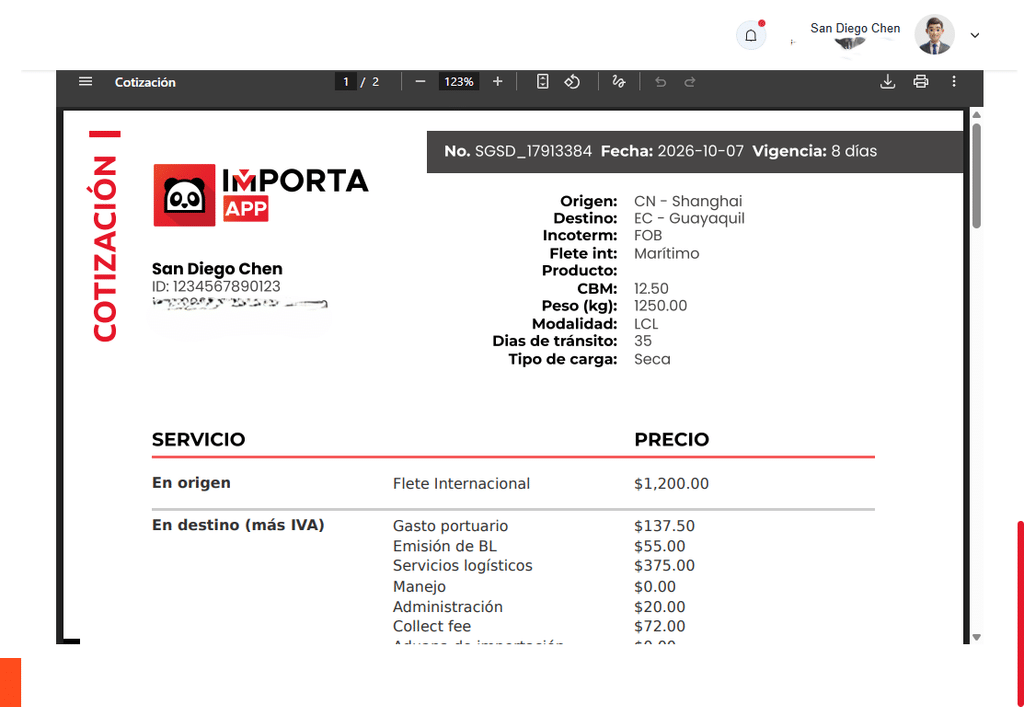Click the zoom in plus button
Image resolution: width=1024 pixels, height=707 pixels.
coord(498,82)
